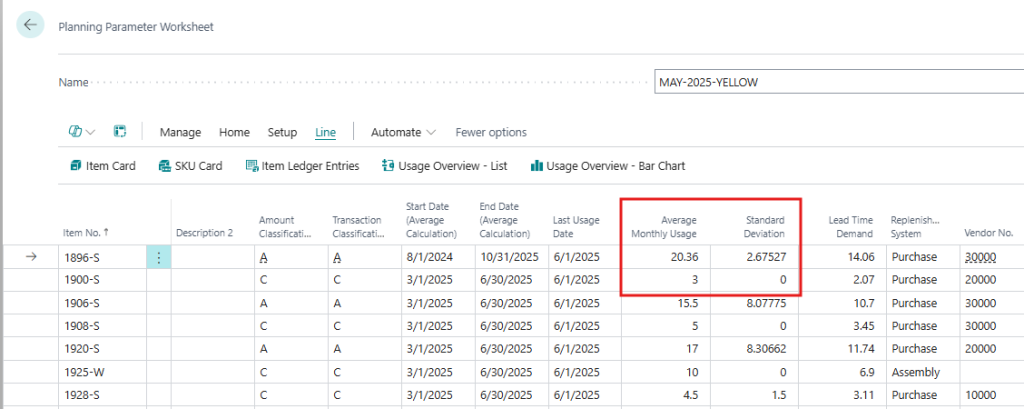Screen dimensions: 1024x409
Task: Sort by Item No. column header
Action: (87, 232)
